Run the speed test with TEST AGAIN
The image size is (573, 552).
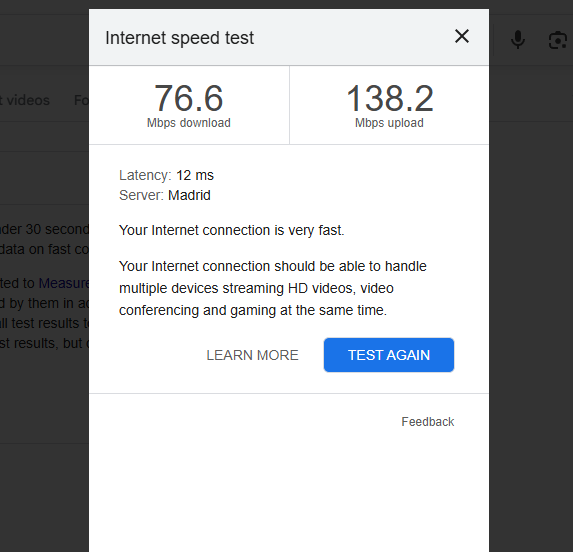[389, 355]
